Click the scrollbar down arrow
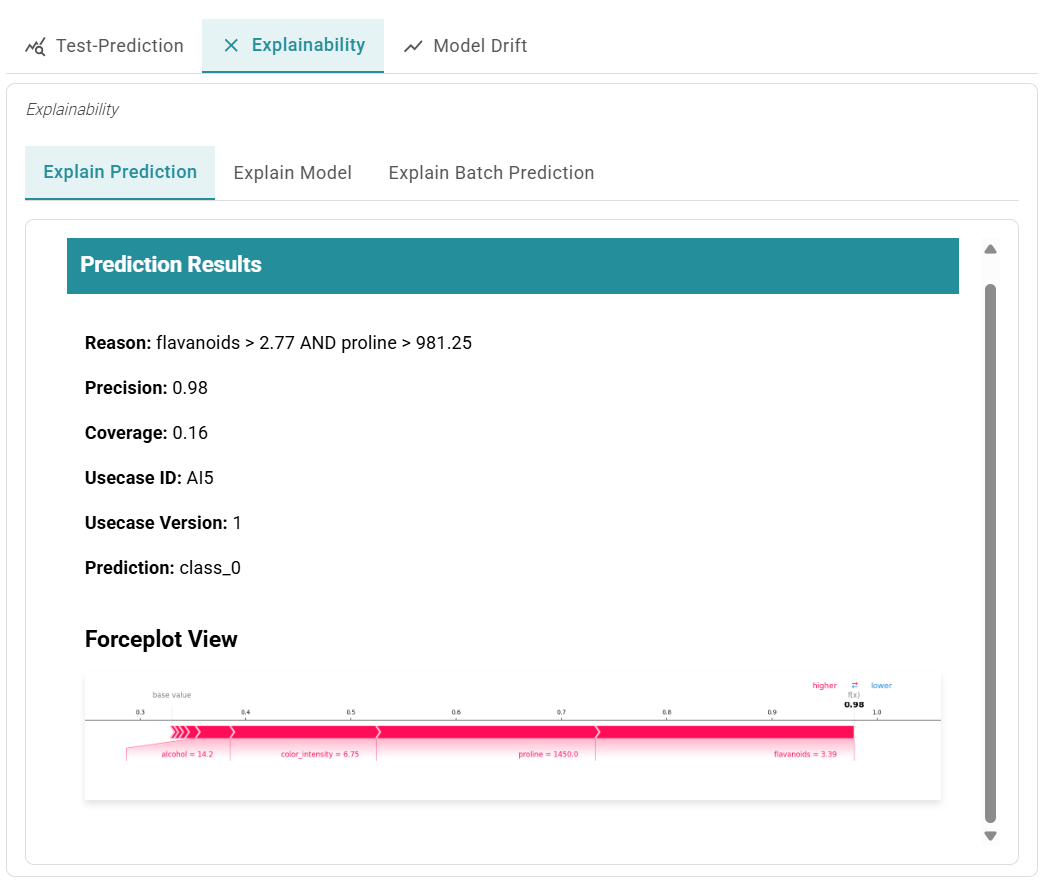 [x=990, y=835]
